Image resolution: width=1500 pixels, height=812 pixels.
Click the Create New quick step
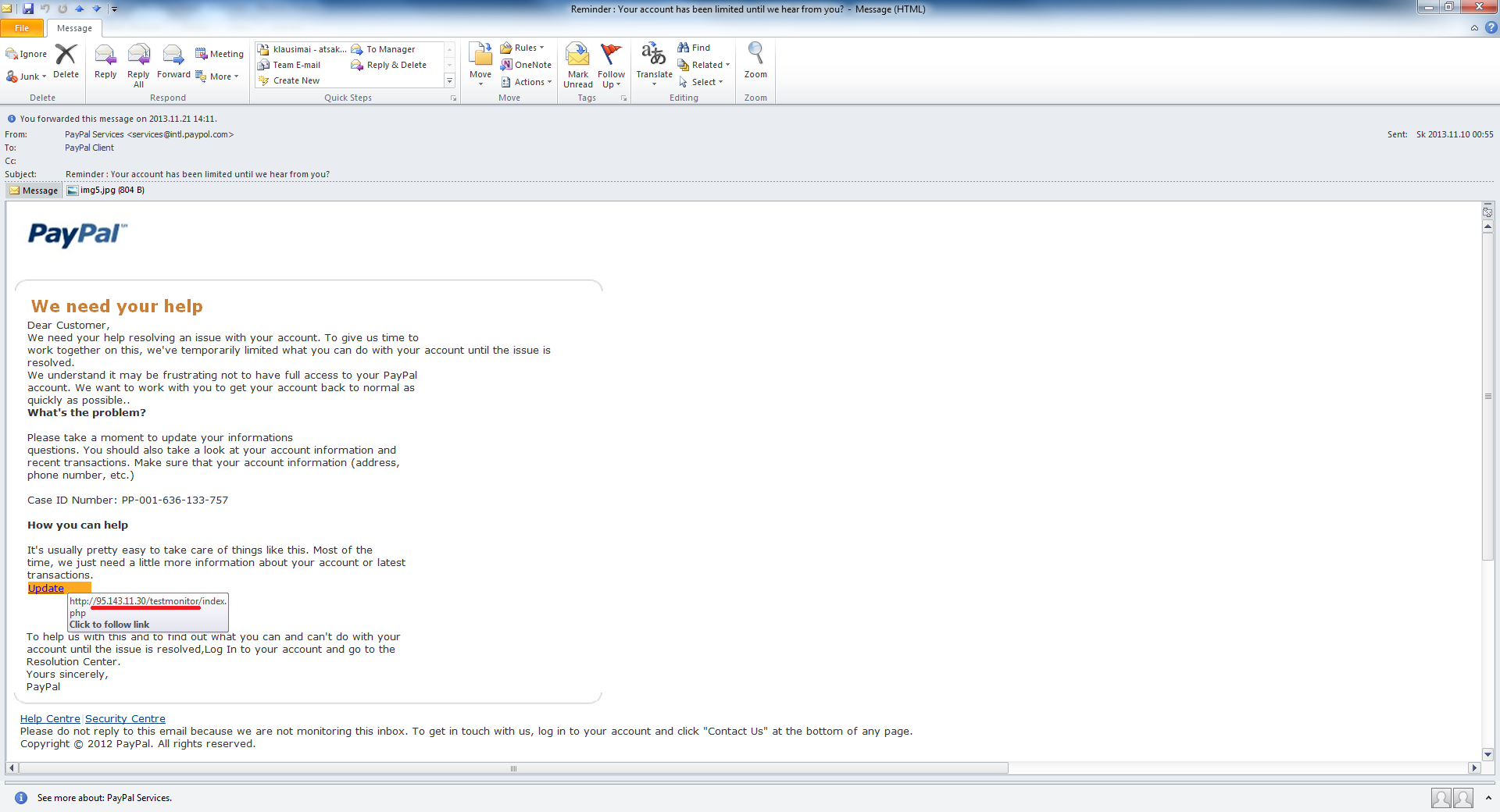pos(289,80)
